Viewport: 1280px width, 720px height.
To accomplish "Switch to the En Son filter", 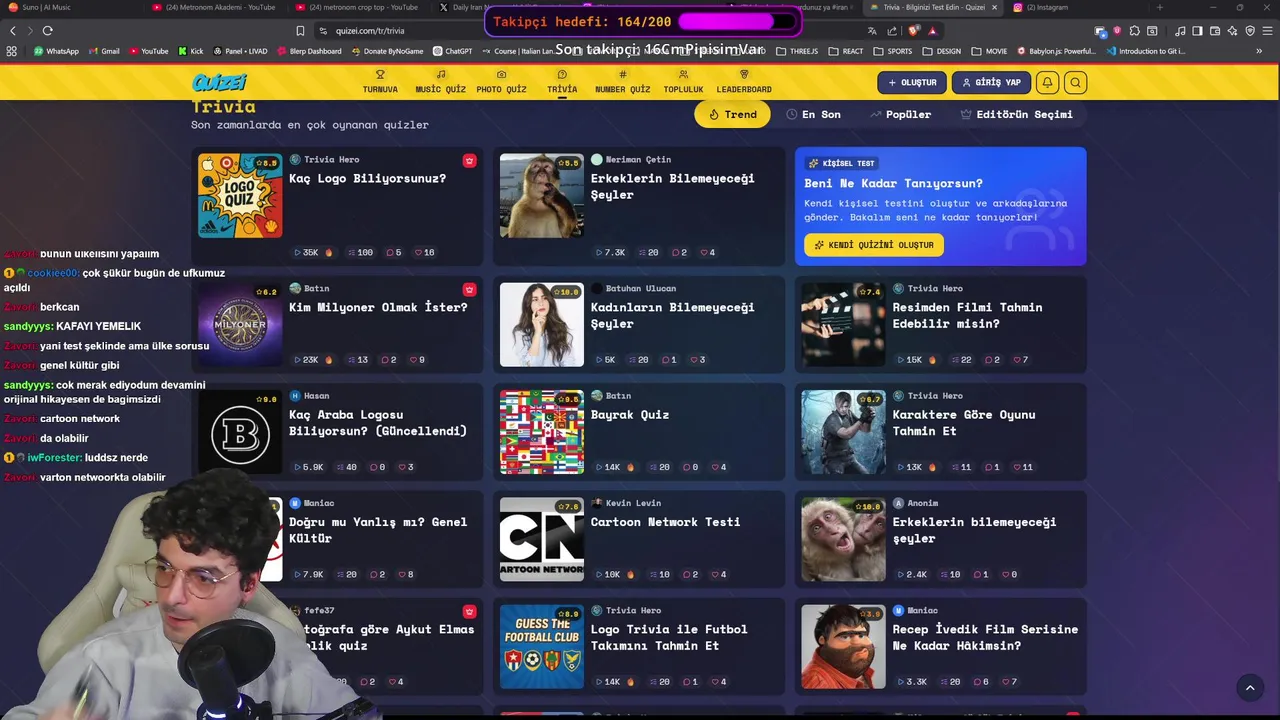I will coord(813,114).
